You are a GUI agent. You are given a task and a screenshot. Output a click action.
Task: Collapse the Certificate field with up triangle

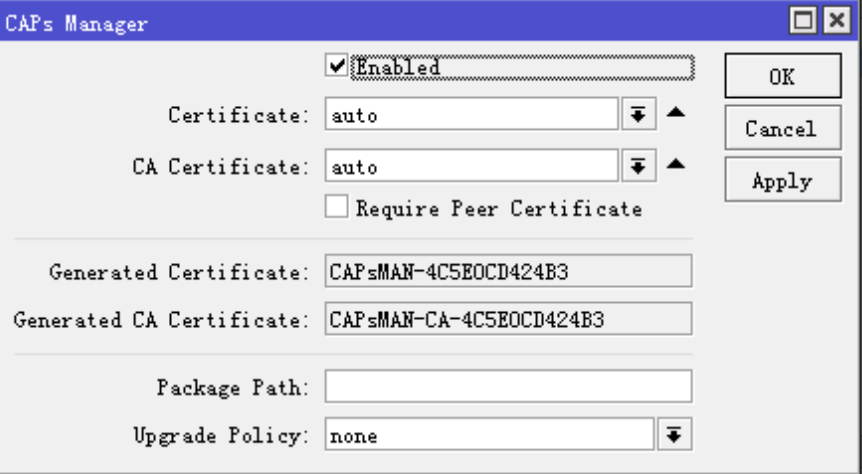pyautogui.click(x=676, y=113)
